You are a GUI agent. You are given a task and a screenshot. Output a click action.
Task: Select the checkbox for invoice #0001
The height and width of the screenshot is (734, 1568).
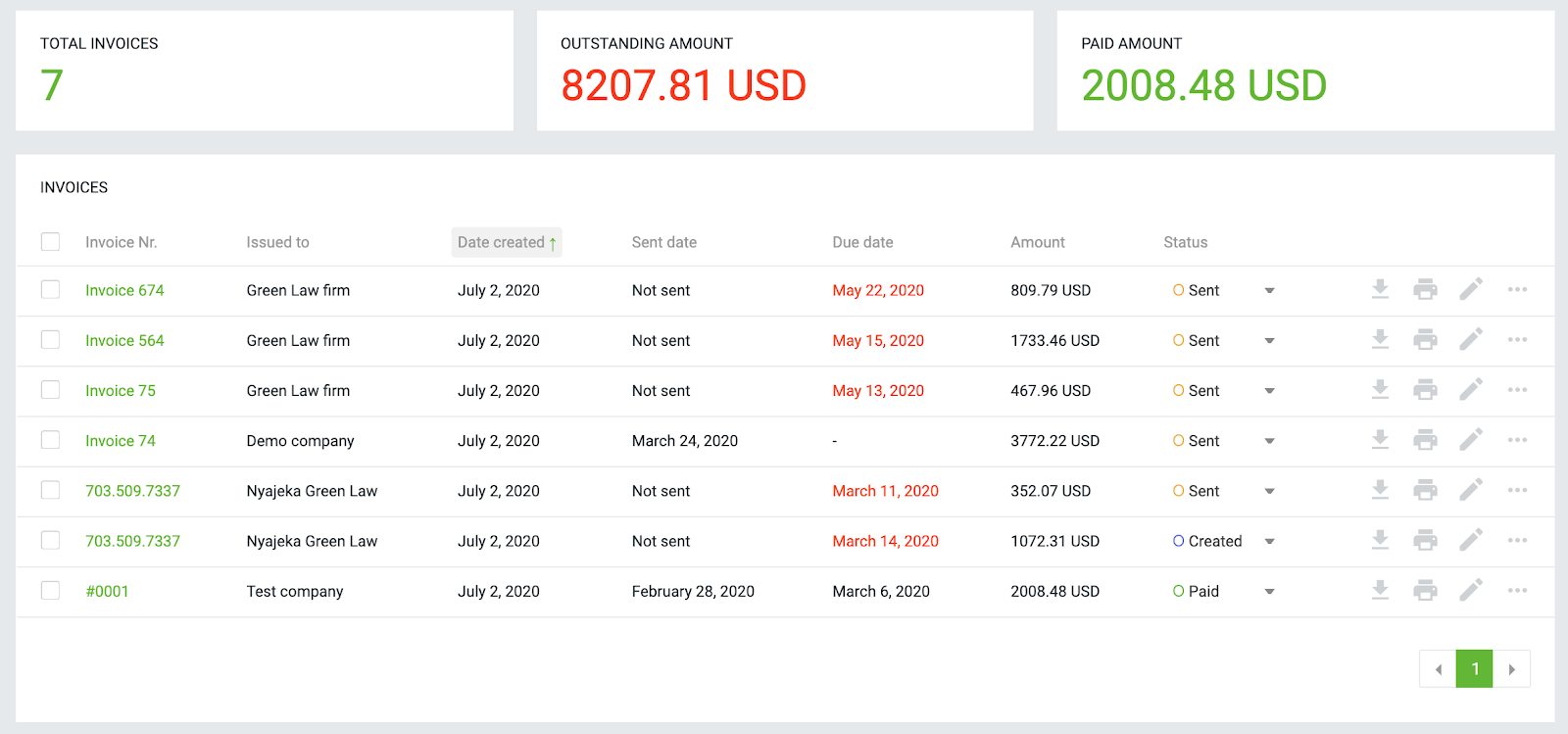(51, 591)
